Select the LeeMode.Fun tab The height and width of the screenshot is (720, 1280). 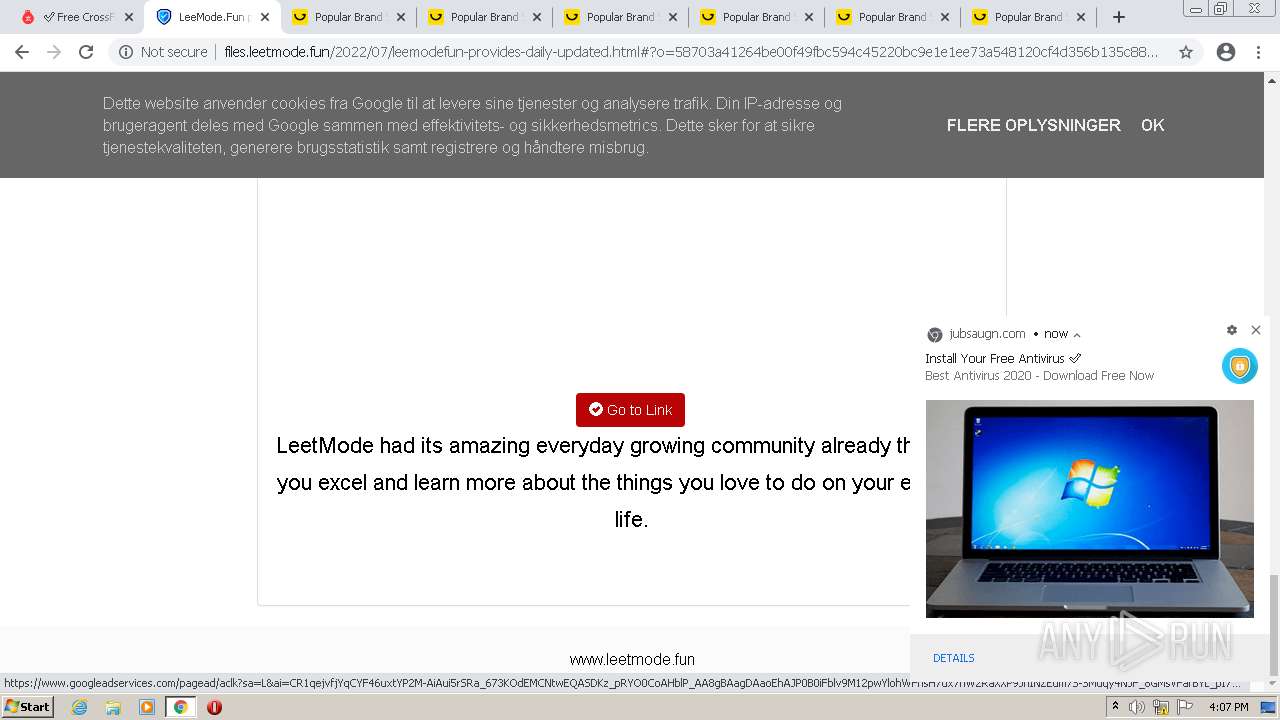coord(213,17)
